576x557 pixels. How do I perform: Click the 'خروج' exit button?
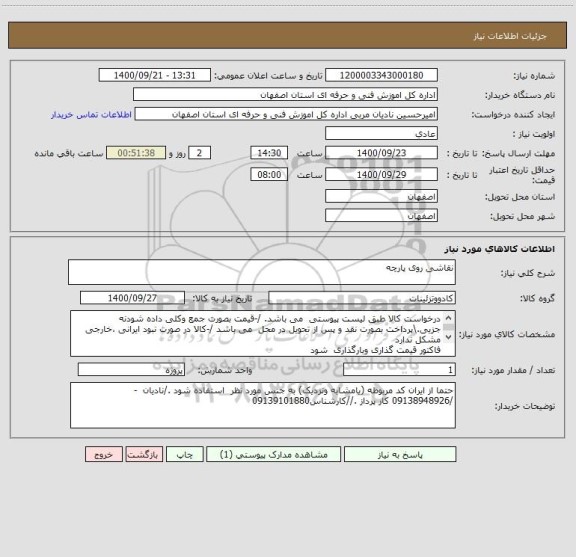tap(104, 454)
